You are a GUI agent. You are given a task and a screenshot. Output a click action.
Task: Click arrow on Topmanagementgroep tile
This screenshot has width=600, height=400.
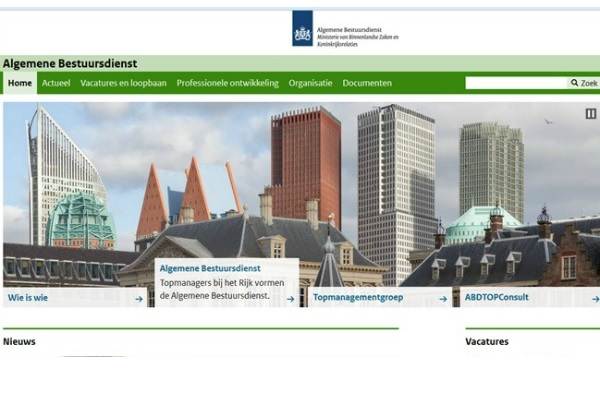(443, 299)
